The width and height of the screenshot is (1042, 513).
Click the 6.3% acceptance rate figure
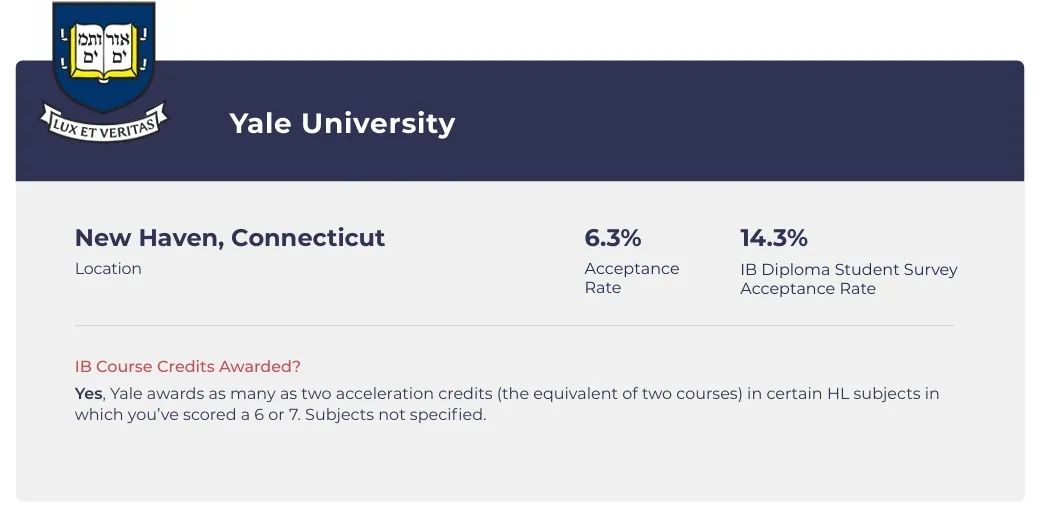tap(613, 238)
